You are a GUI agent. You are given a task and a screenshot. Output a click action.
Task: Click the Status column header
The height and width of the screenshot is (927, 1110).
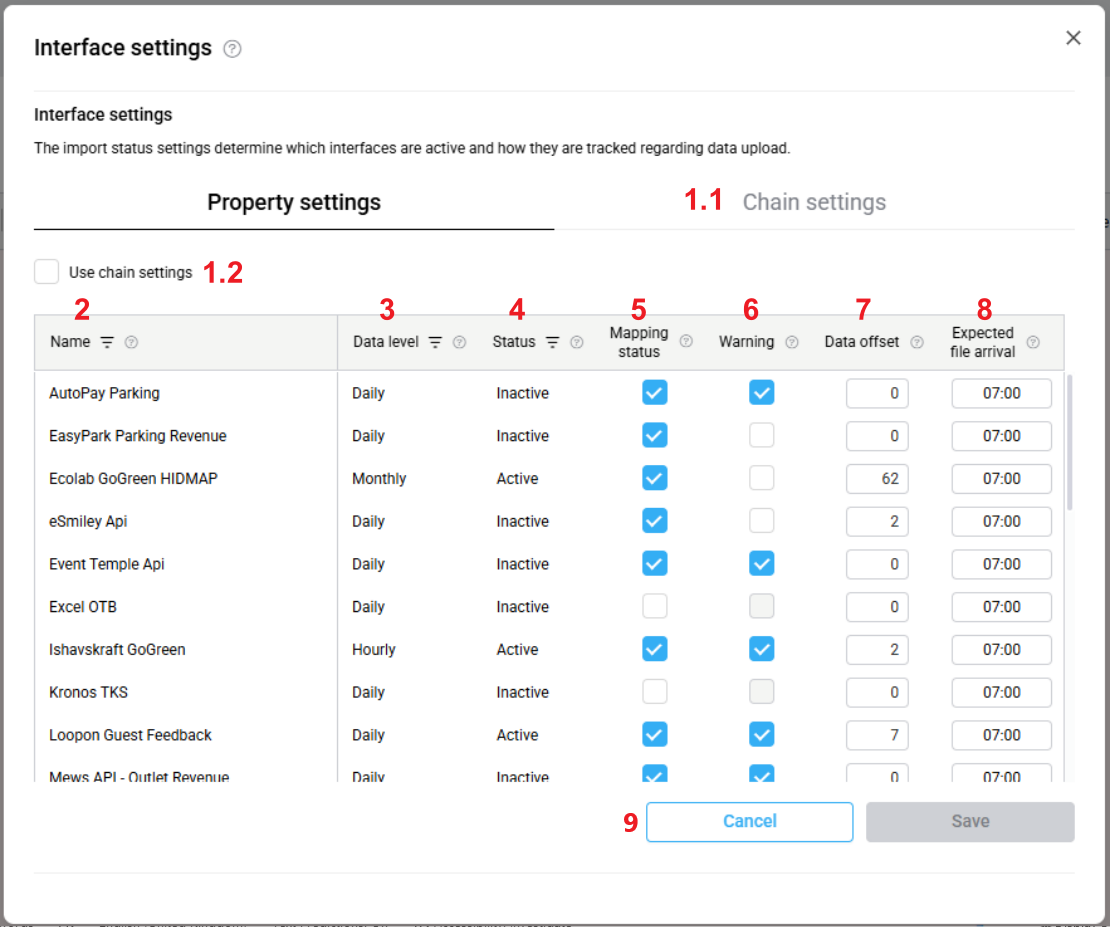[x=514, y=342]
